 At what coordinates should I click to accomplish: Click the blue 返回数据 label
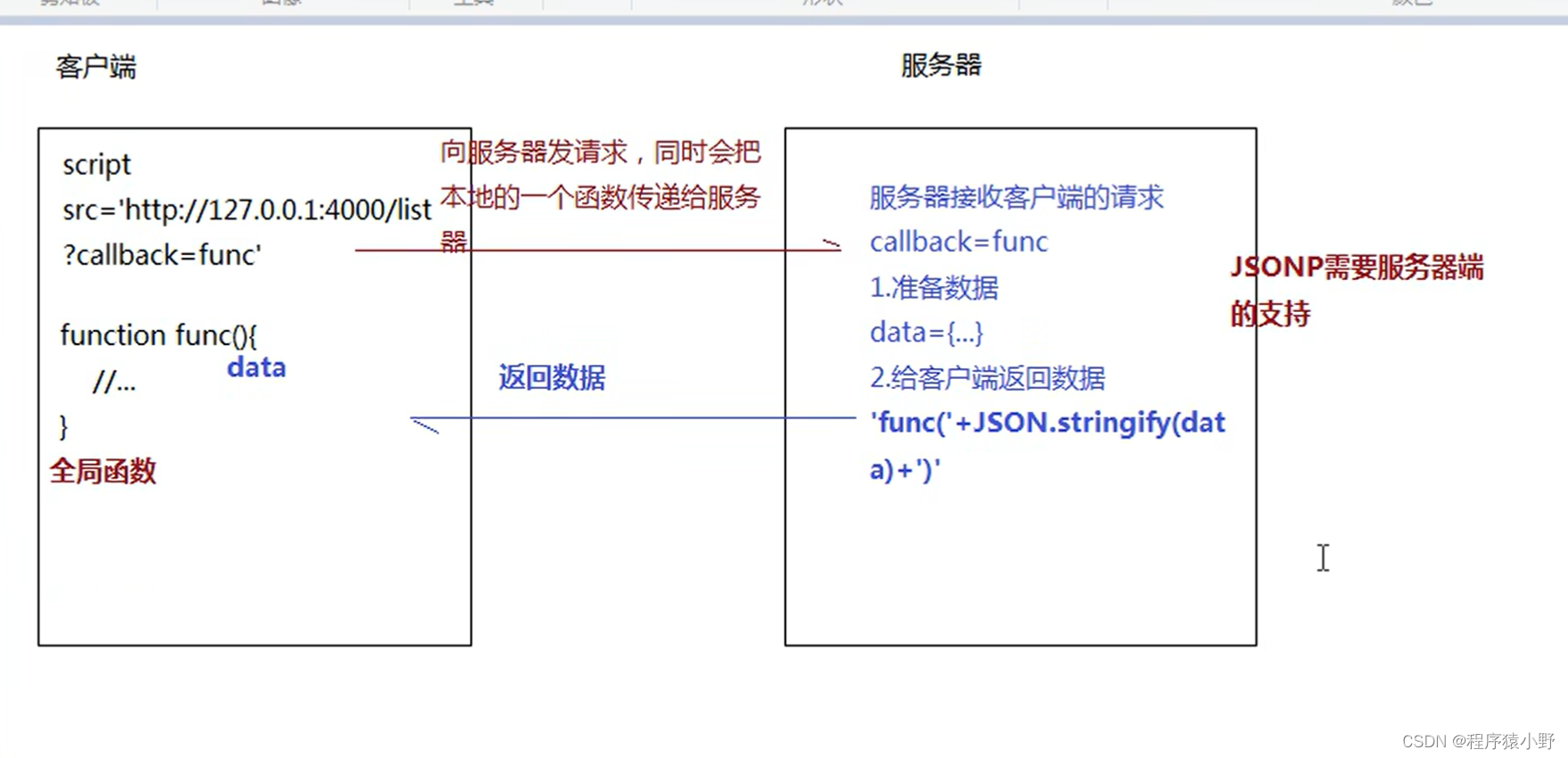tap(552, 377)
